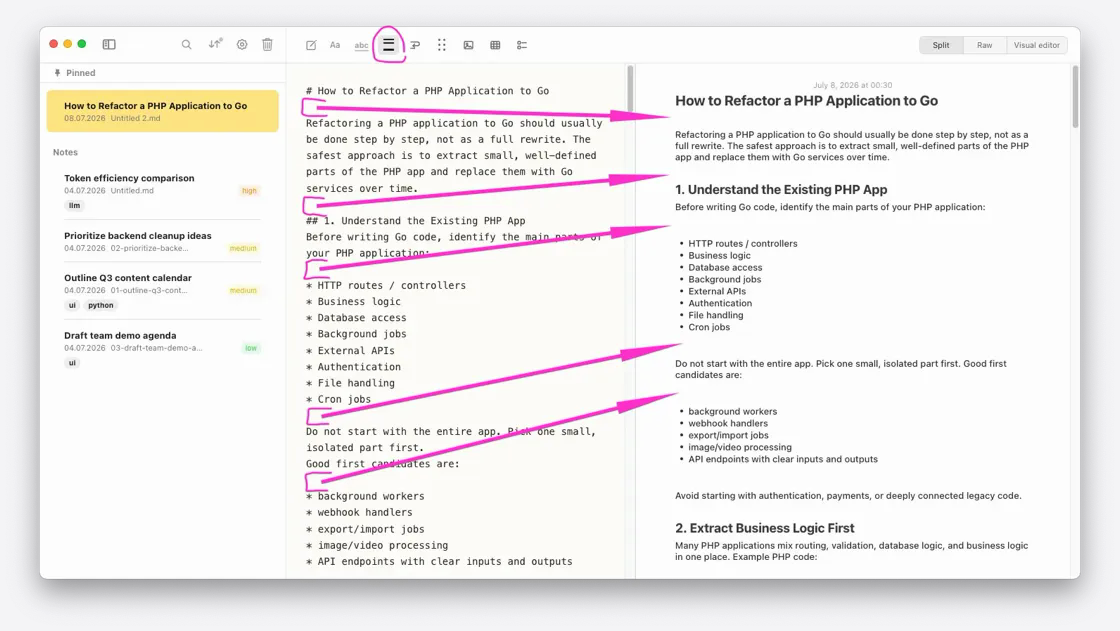Click the '* Cron jobs' source line
Screen dimensions: 1120x631
coord(339,399)
